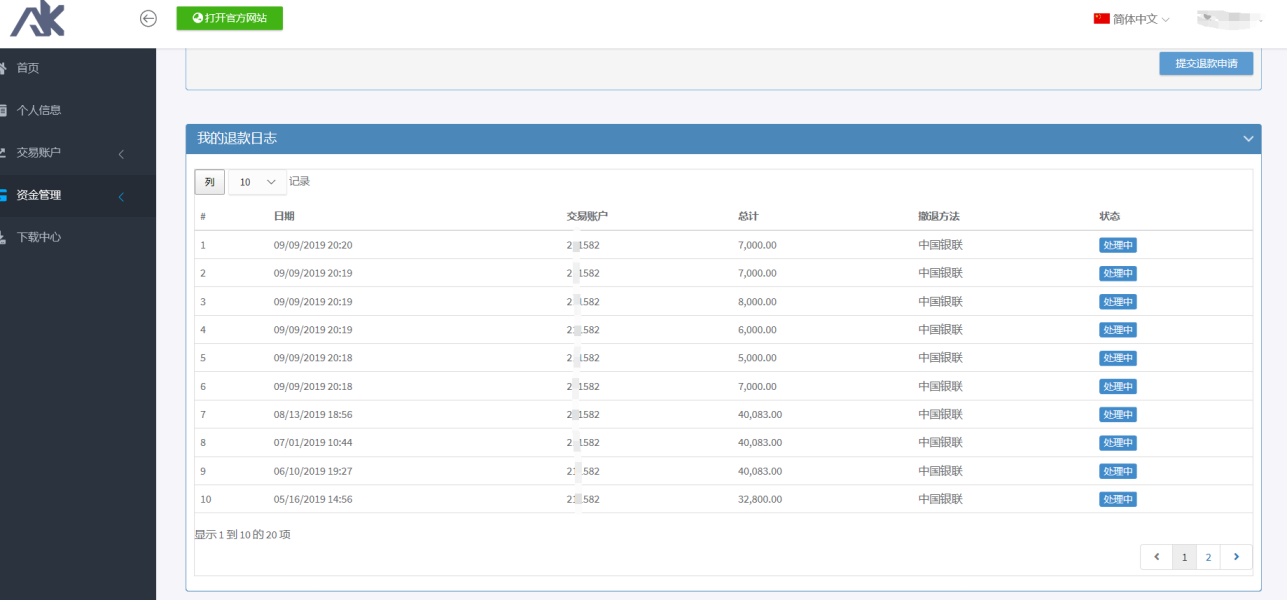Go to 下载中心 in sidebar
1287x600 pixels.
[x=39, y=238]
